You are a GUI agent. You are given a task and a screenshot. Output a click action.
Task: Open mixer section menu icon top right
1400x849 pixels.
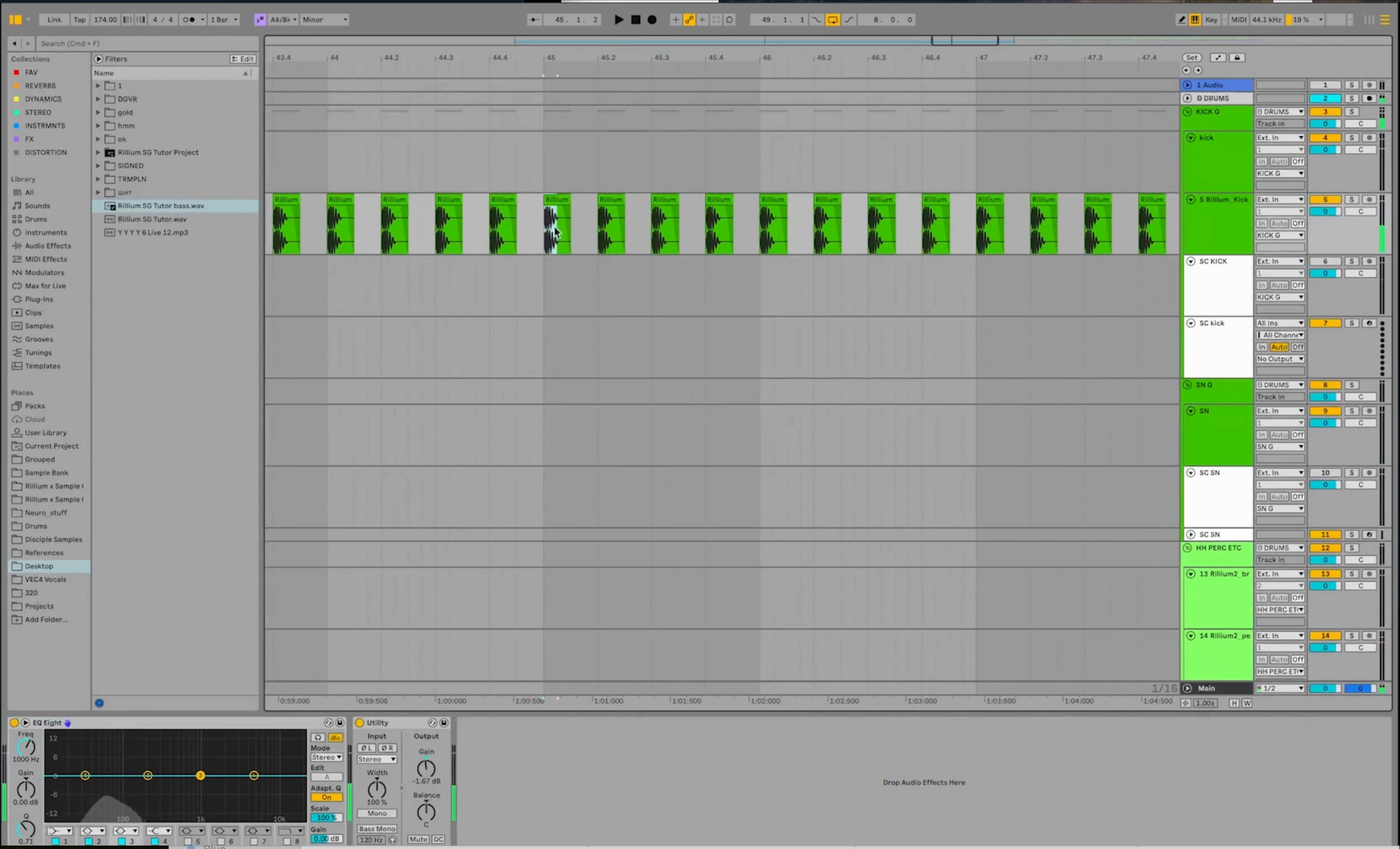(x=1385, y=20)
